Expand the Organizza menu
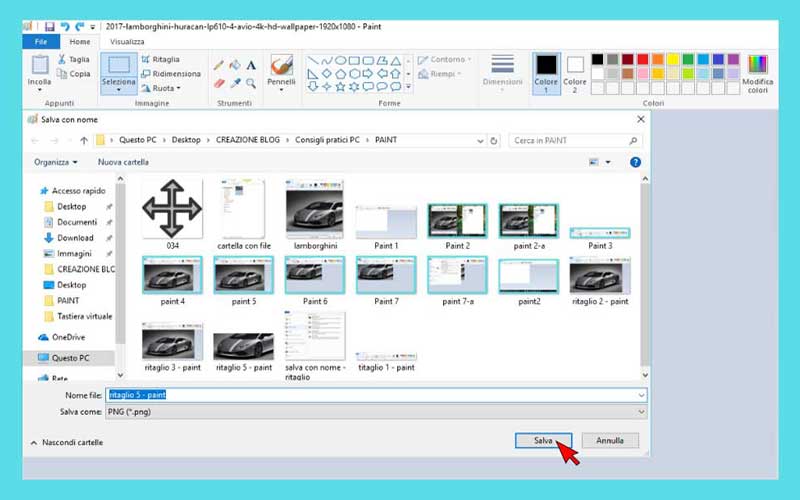 click(56, 162)
